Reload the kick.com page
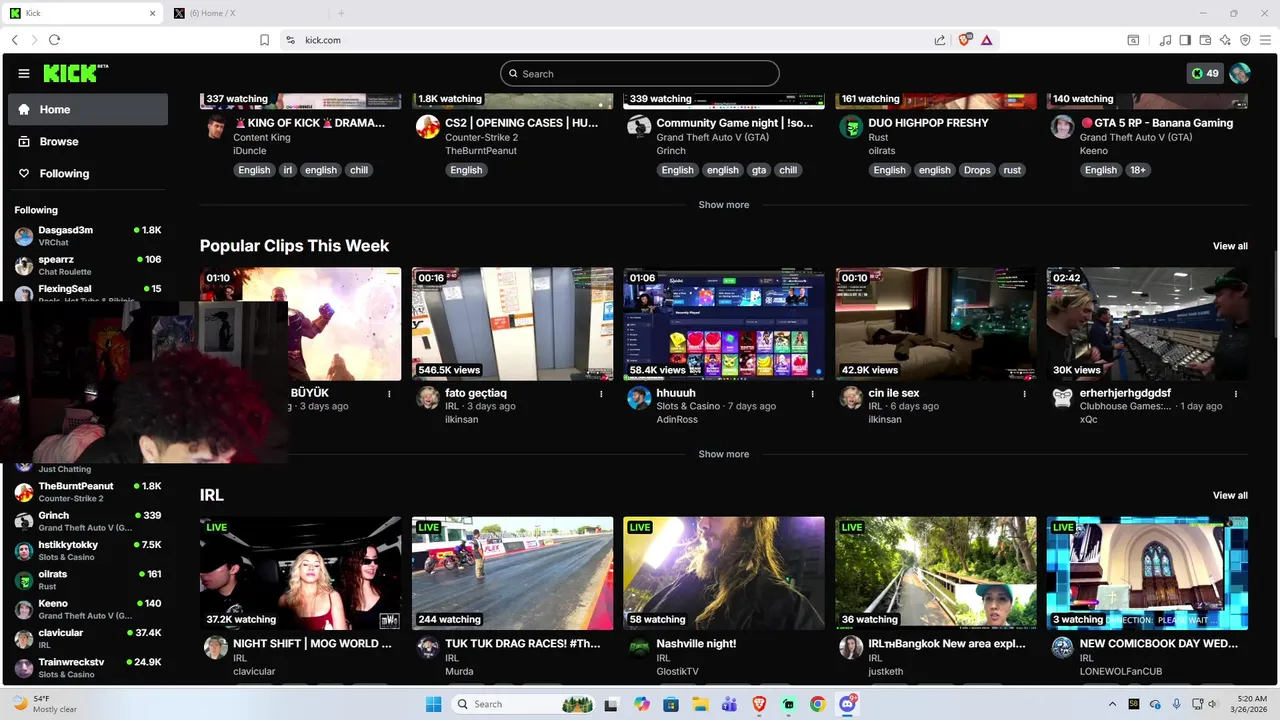1280x720 pixels. click(54, 40)
